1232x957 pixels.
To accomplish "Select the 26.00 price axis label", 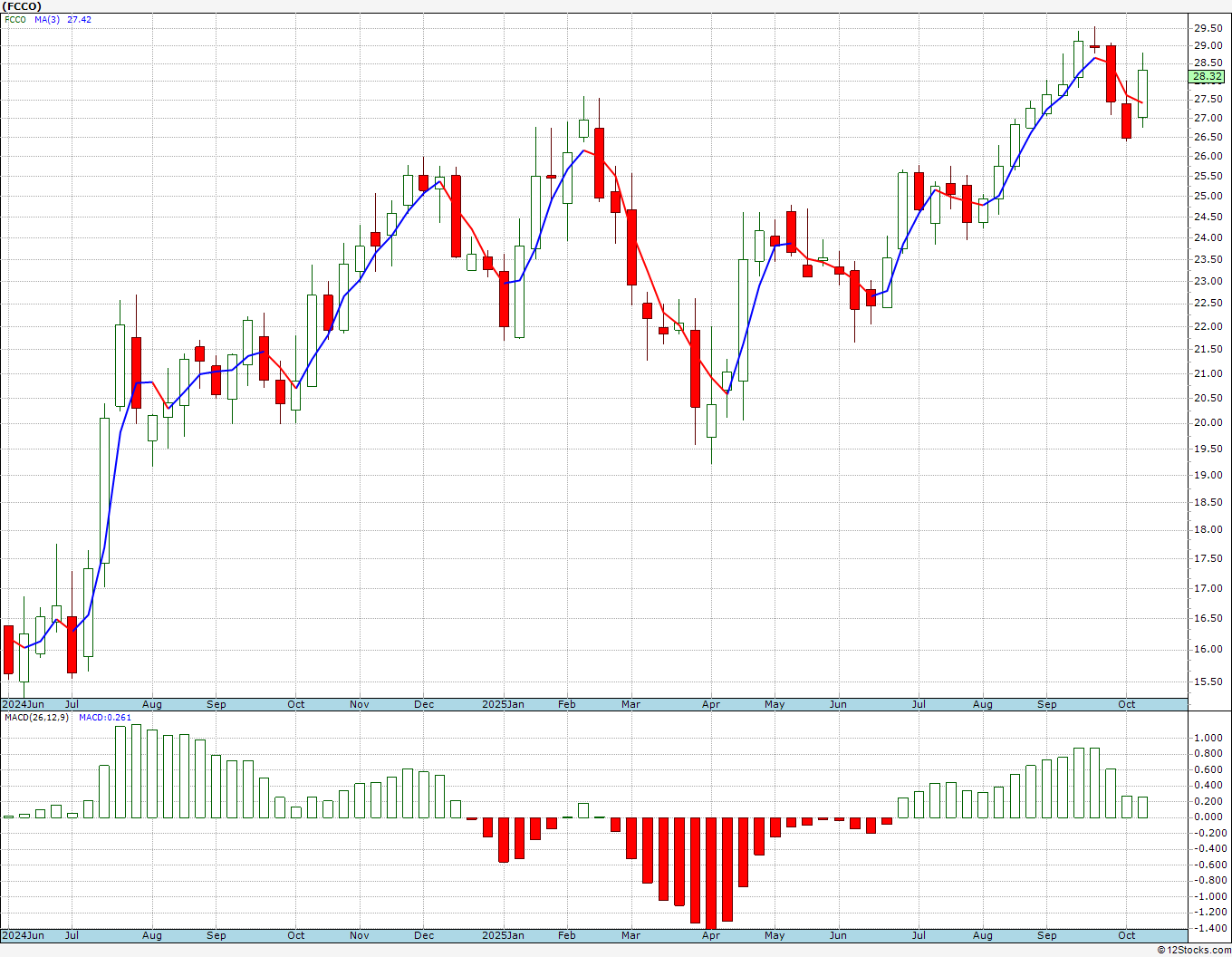I will pos(1208,156).
